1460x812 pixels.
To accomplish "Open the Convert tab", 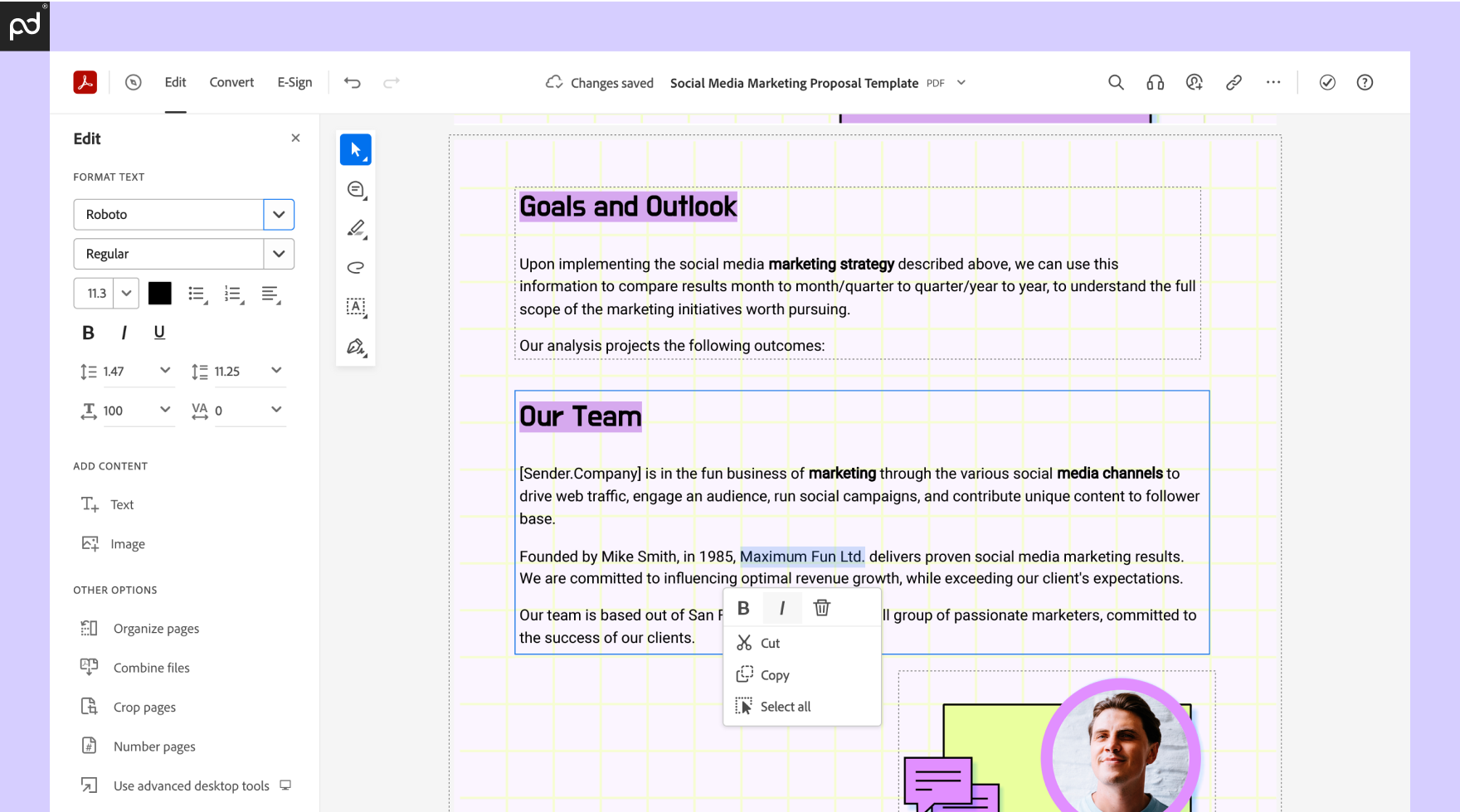I will [231, 83].
